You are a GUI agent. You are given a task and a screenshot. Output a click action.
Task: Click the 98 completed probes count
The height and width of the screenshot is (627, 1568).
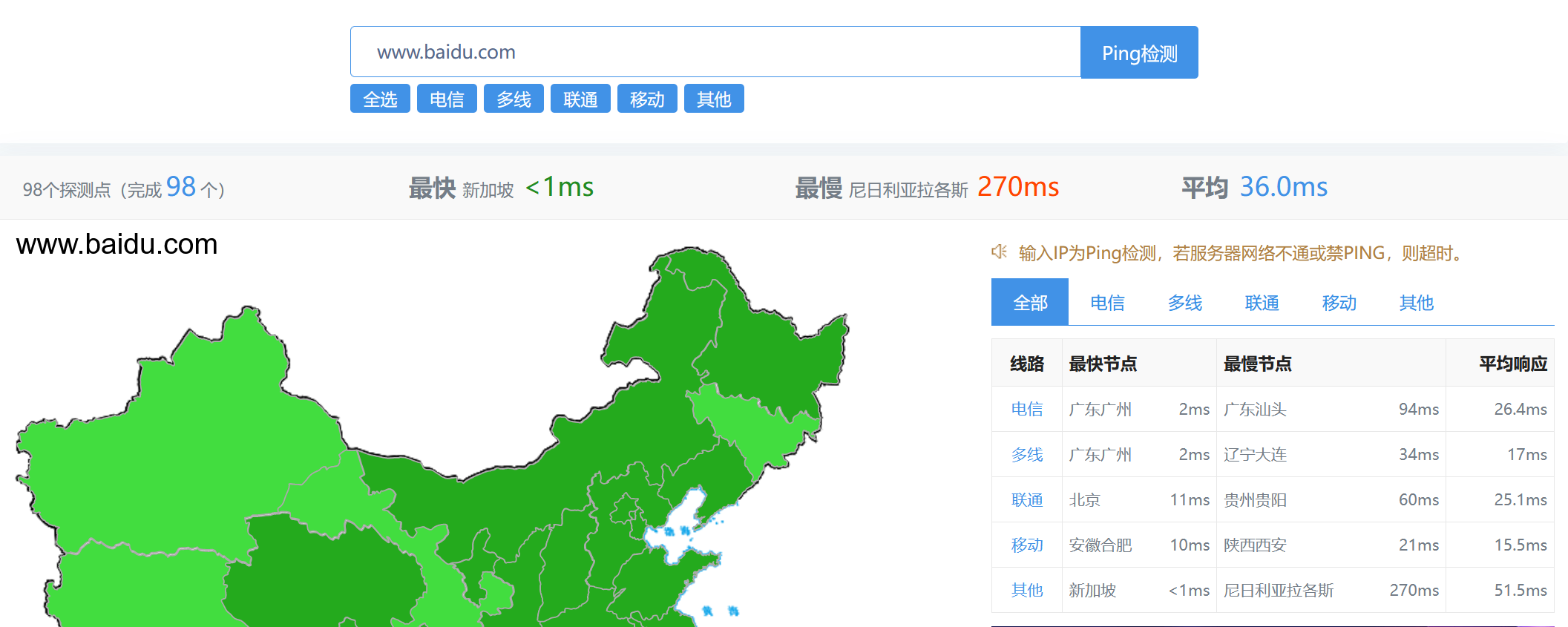click(x=181, y=187)
